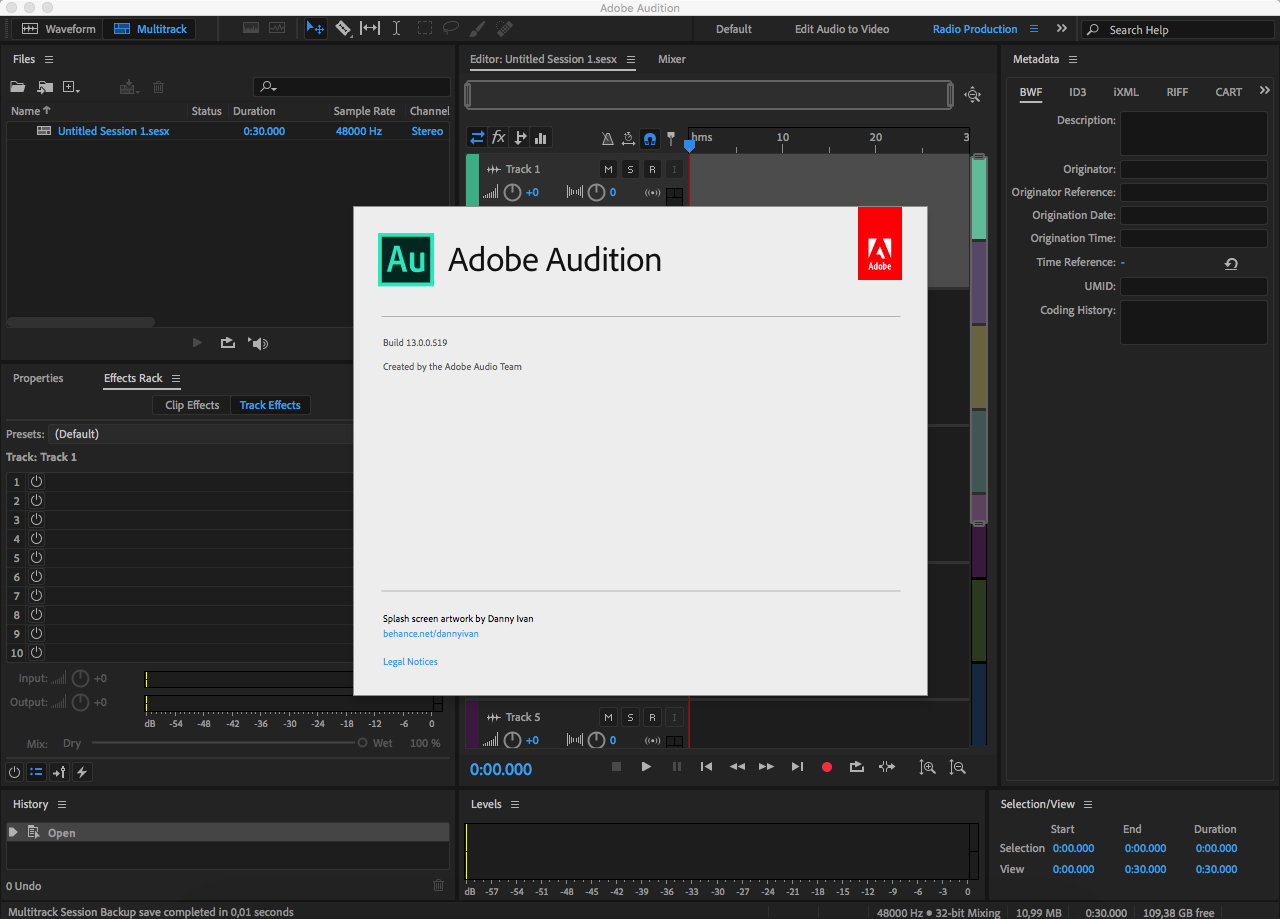This screenshot has height=919, width=1280.
Task: Click the zoom navigator icon by overview bar
Action: (x=972, y=95)
